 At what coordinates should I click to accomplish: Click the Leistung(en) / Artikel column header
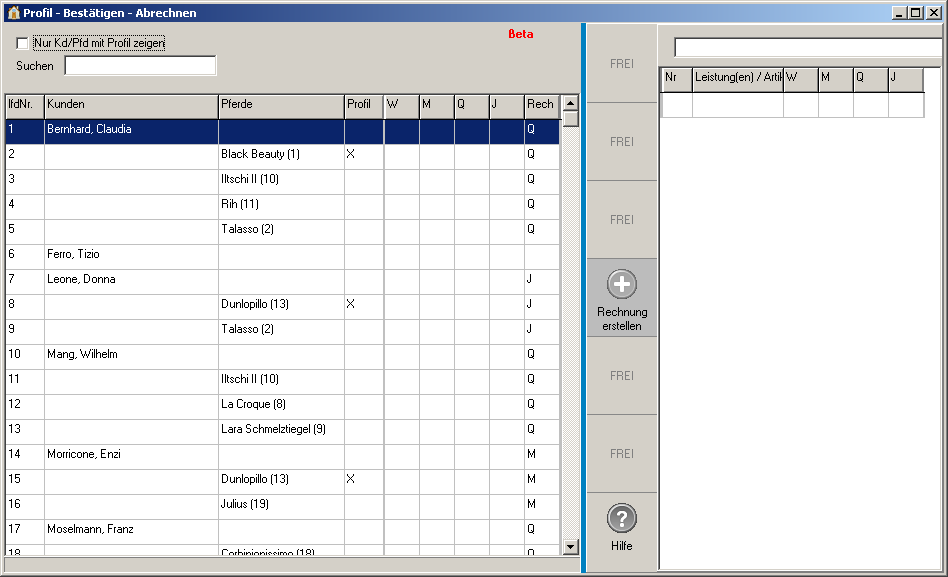737,78
